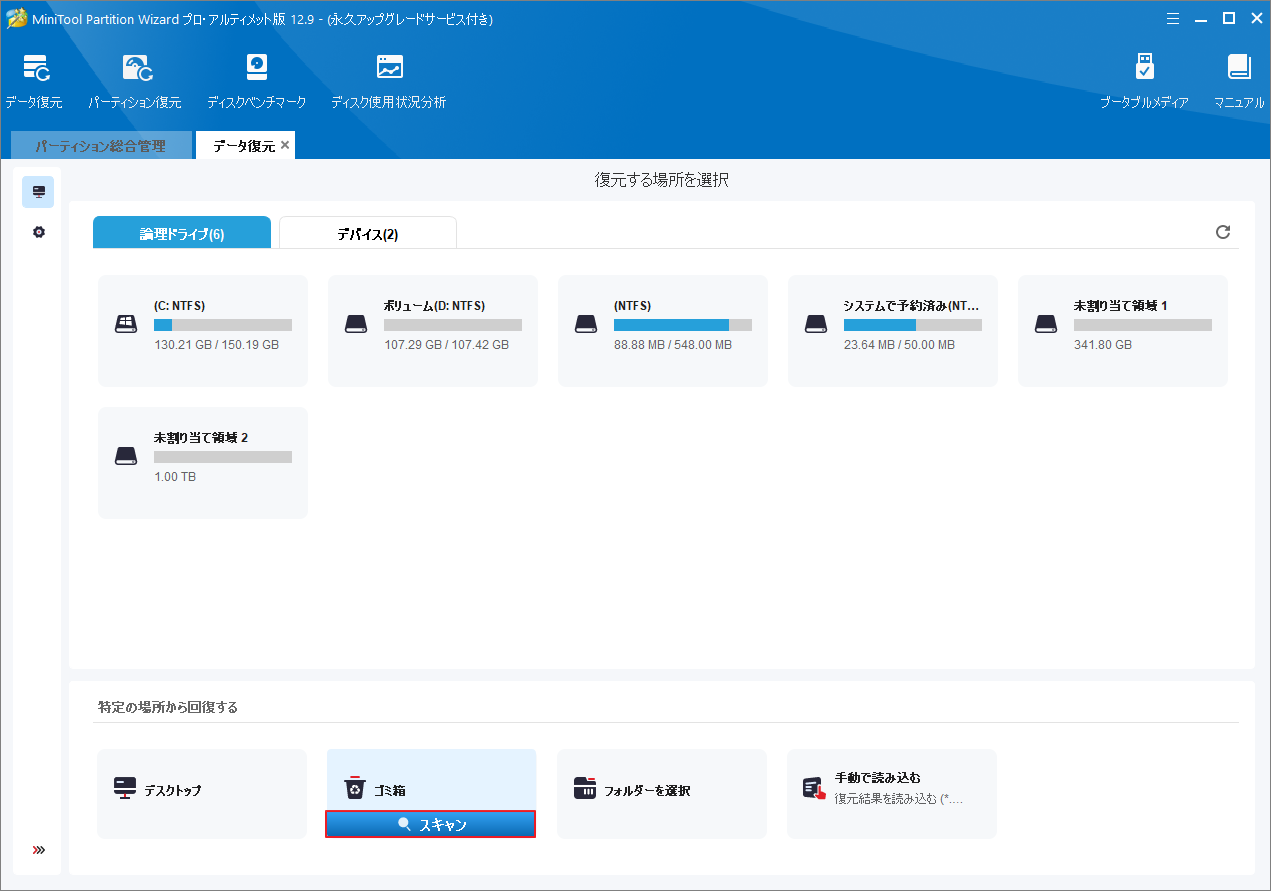Click the 341.80 GB size text
The width and height of the screenshot is (1271, 891).
[1103, 345]
